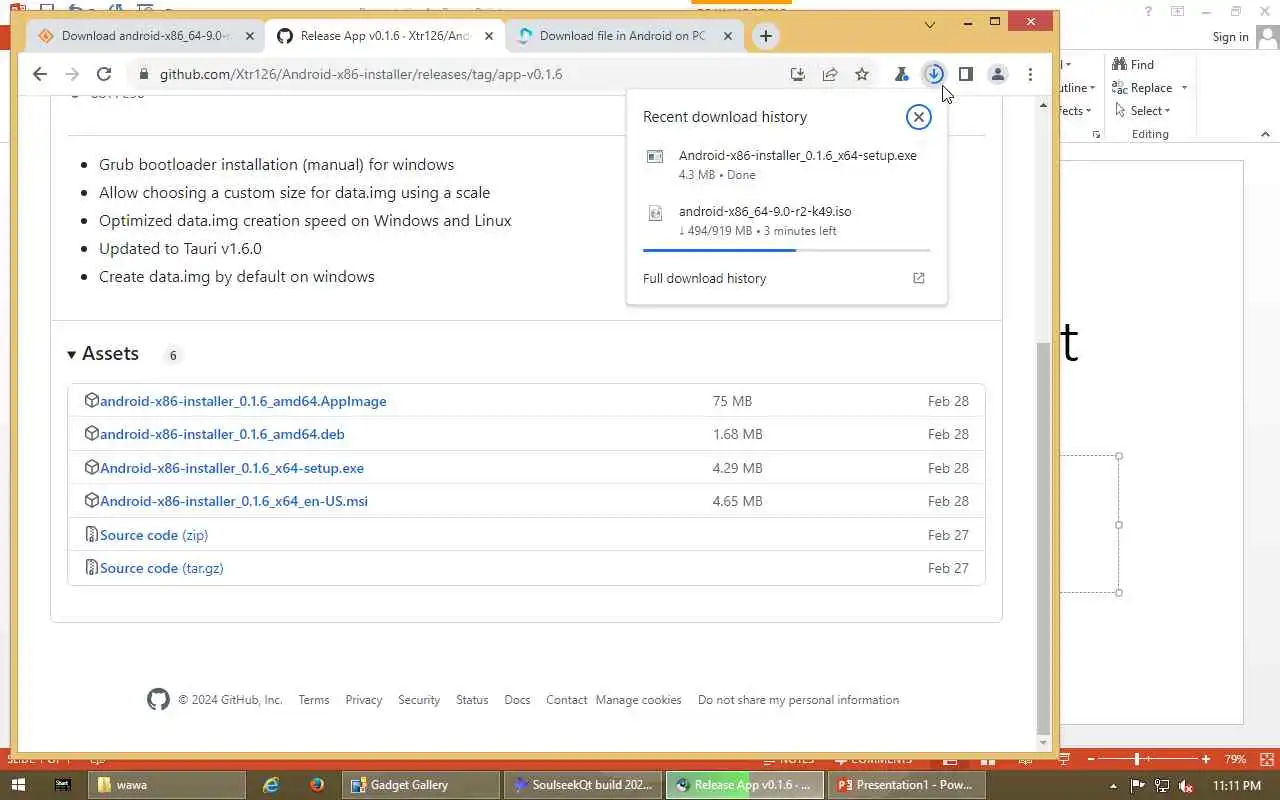
Task: Click Find in PowerPoint Editing group
Action: (x=1133, y=64)
